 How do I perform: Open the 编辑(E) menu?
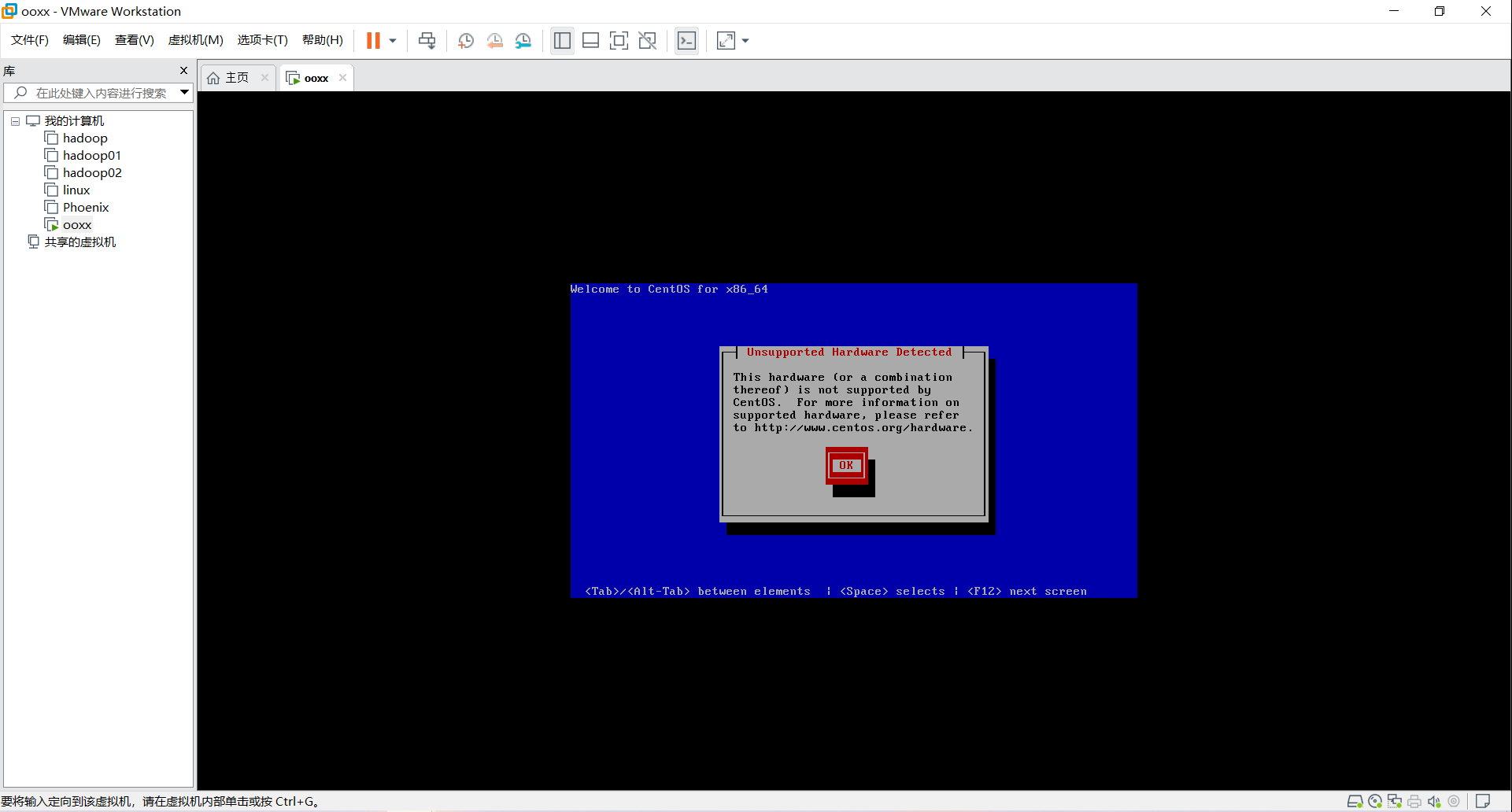(x=82, y=40)
